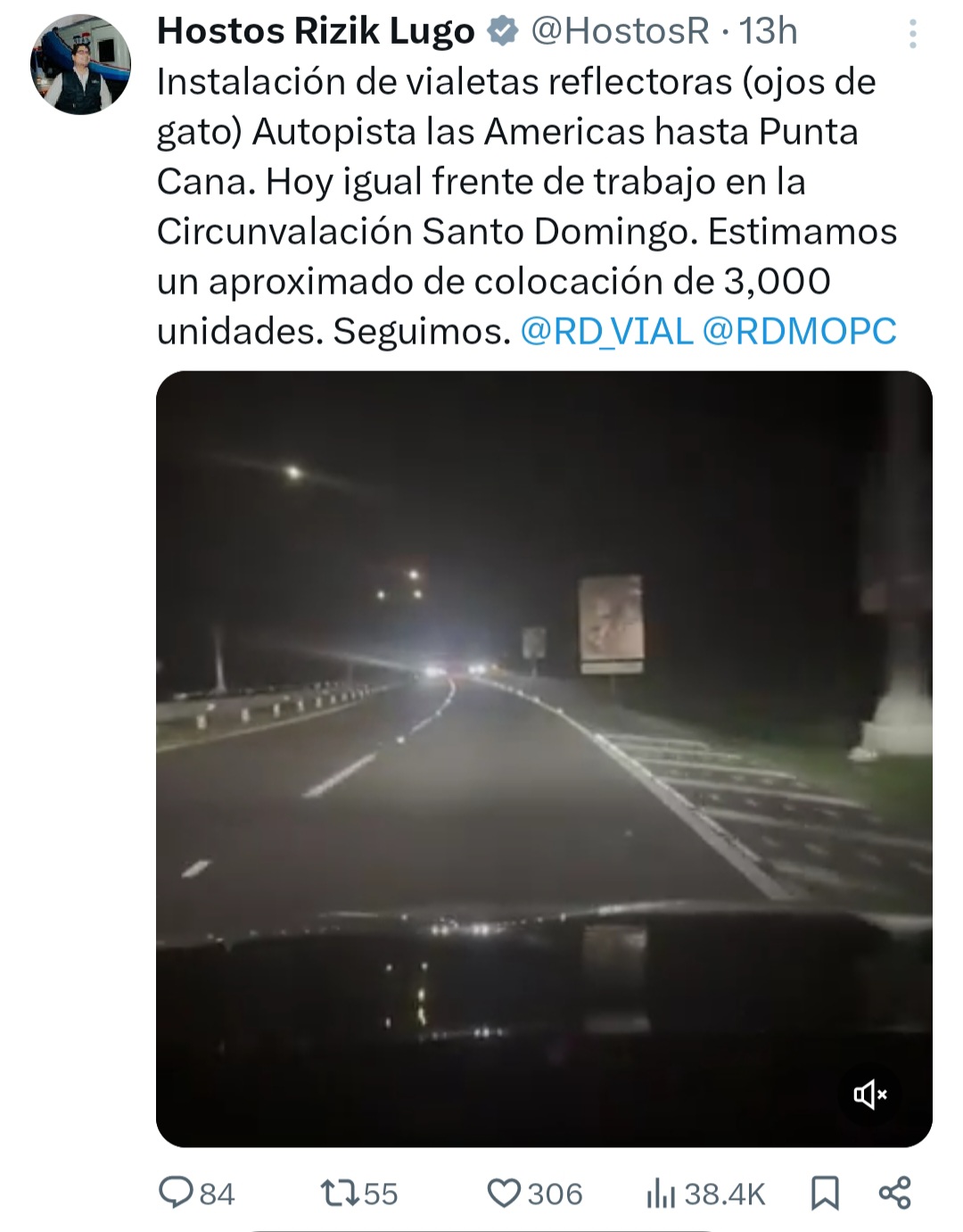Open the @RD_VIAL mention
This screenshot has height=1232, width=963.
[x=606, y=331]
